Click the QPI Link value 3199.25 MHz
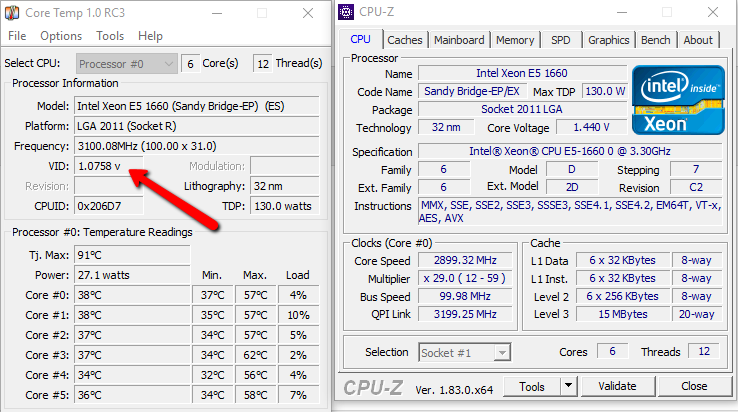Image resolution: width=738 pixels, height=412 pixels. point(465,314)
